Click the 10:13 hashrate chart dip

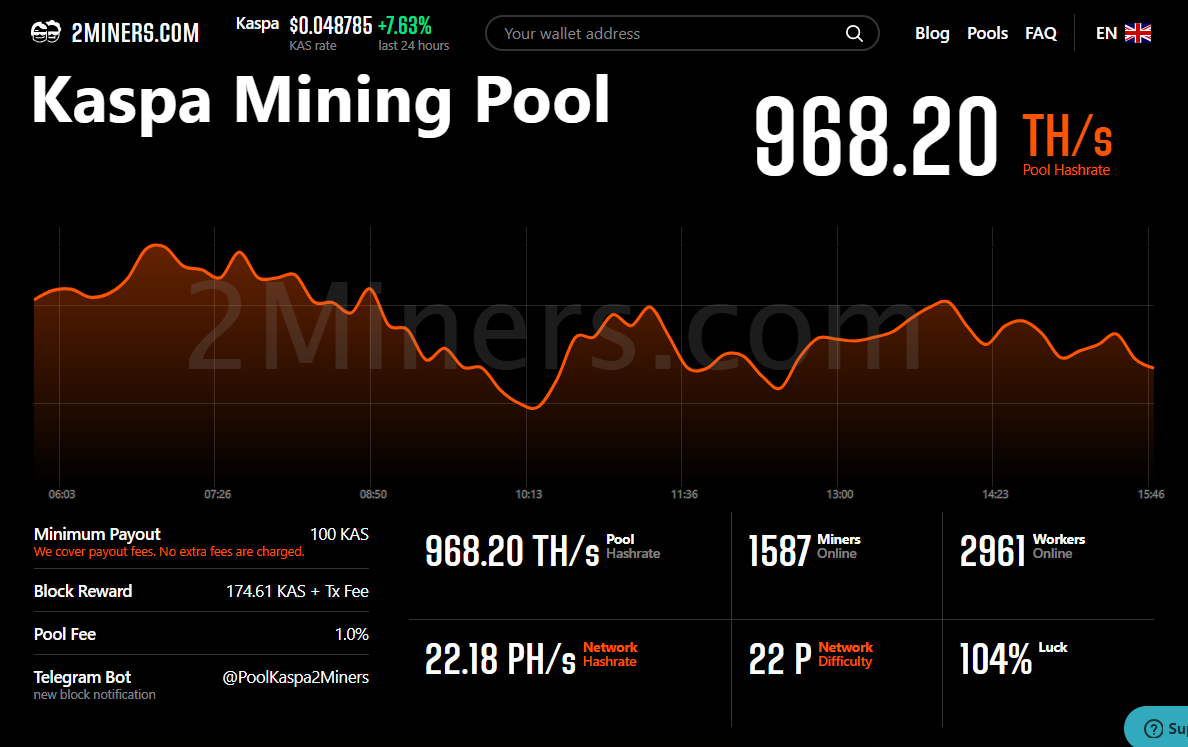pyautogui.click(x=533, y=407)
